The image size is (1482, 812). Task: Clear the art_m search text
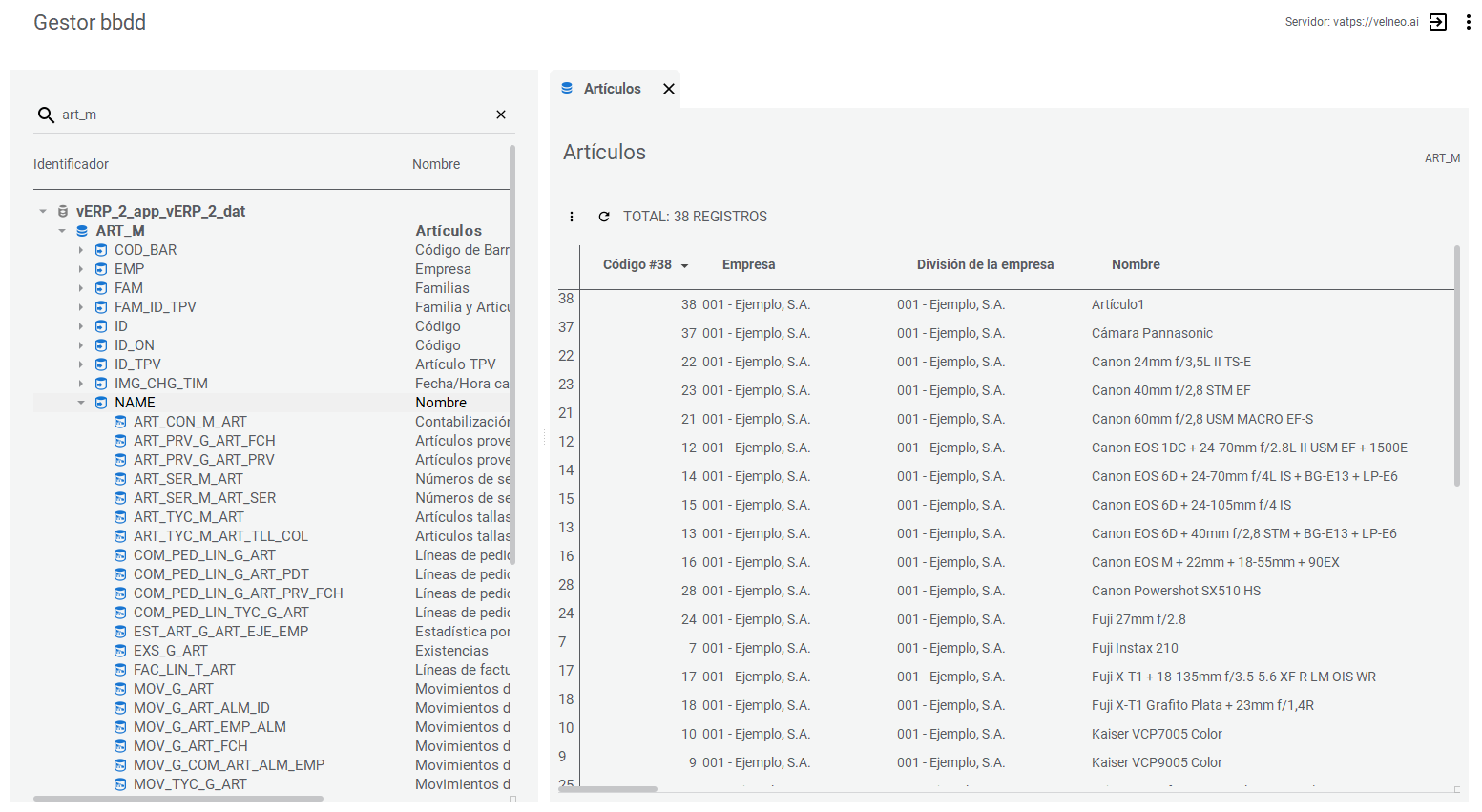(x=501, y=115)
